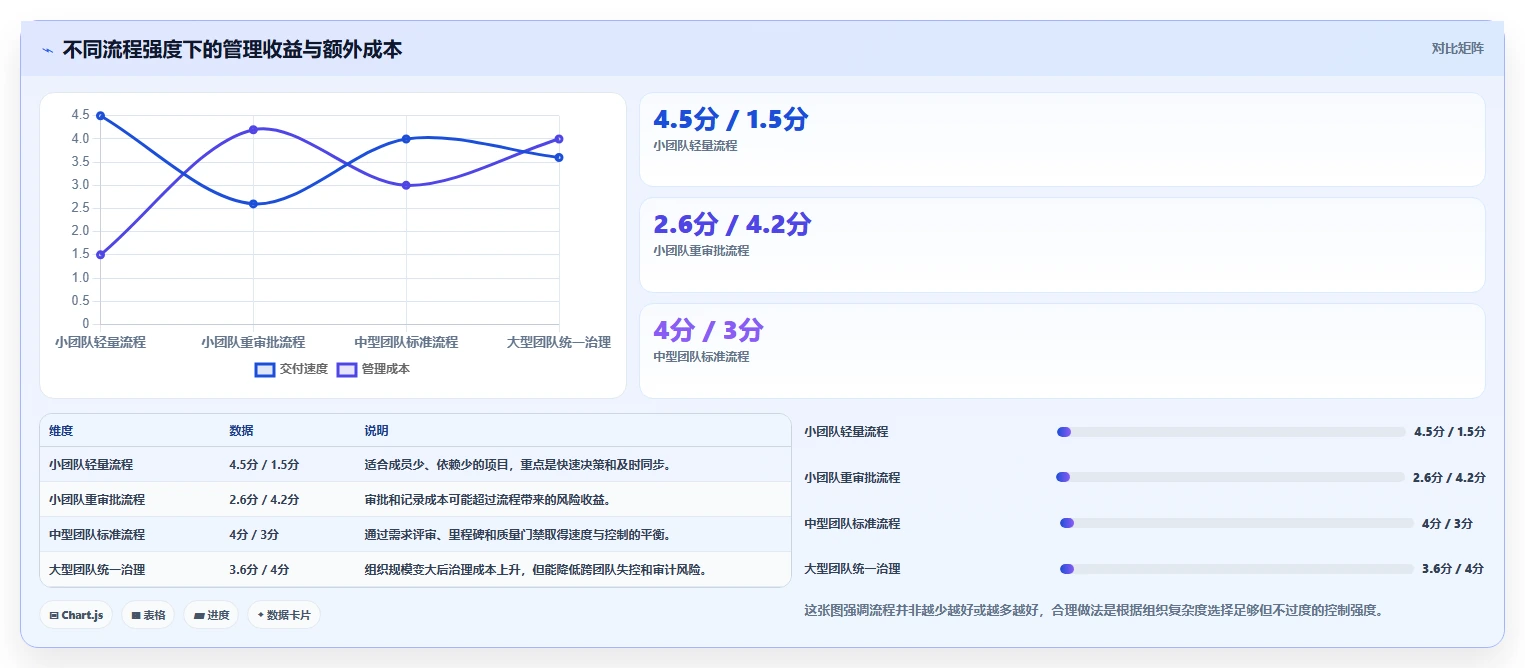The image size is (1525, 668).
Task: Click the 表格 tag button
Action: click(x=149, y=615)
